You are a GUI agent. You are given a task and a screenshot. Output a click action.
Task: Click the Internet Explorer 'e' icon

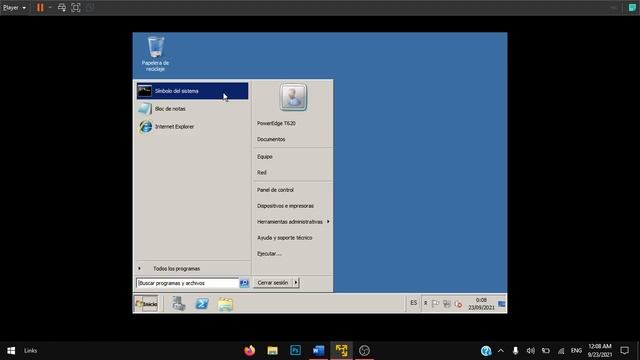[145, 127]
